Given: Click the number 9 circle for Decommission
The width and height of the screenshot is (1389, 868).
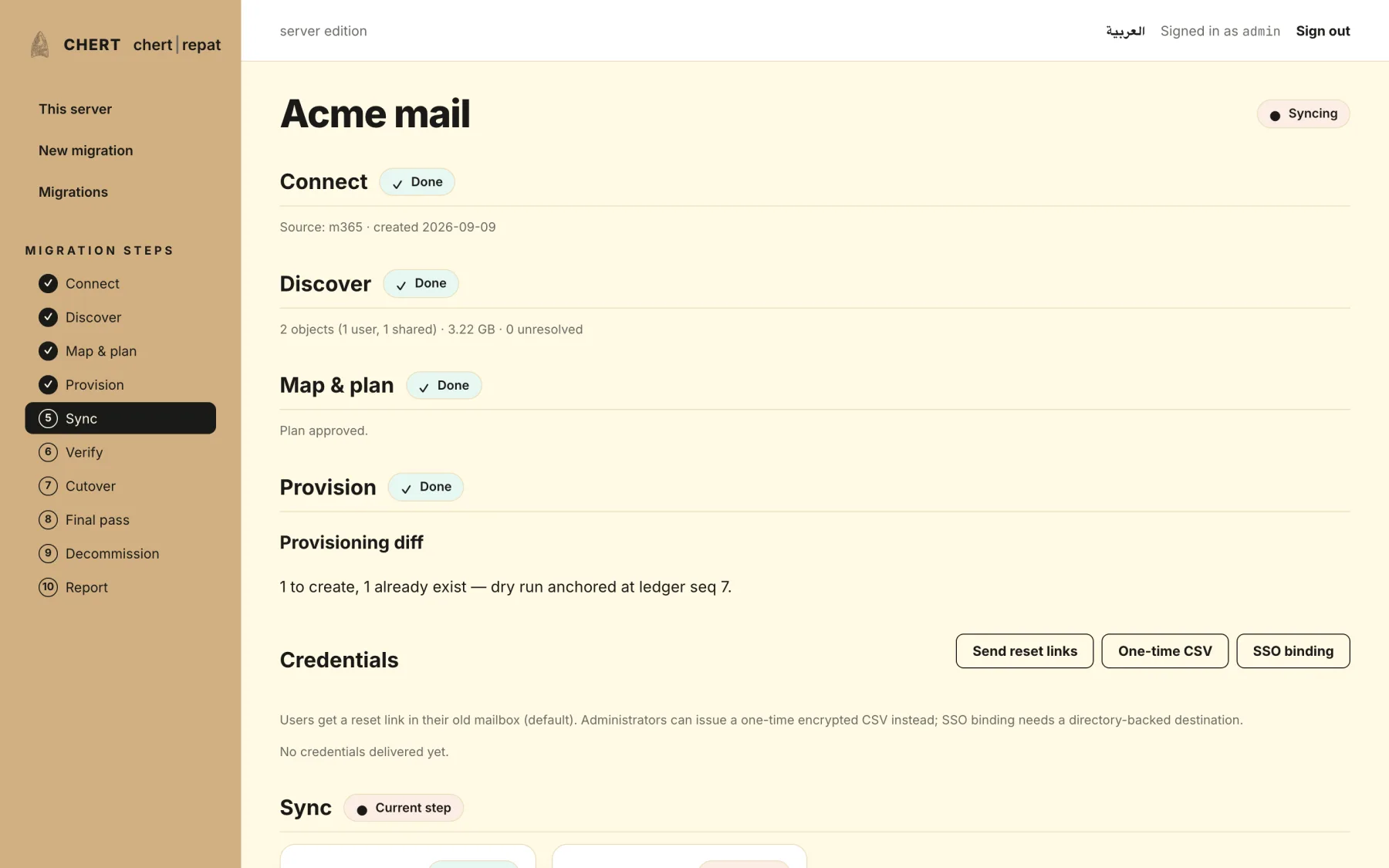Looking at the screenshot, I should (x=48, y=553).
